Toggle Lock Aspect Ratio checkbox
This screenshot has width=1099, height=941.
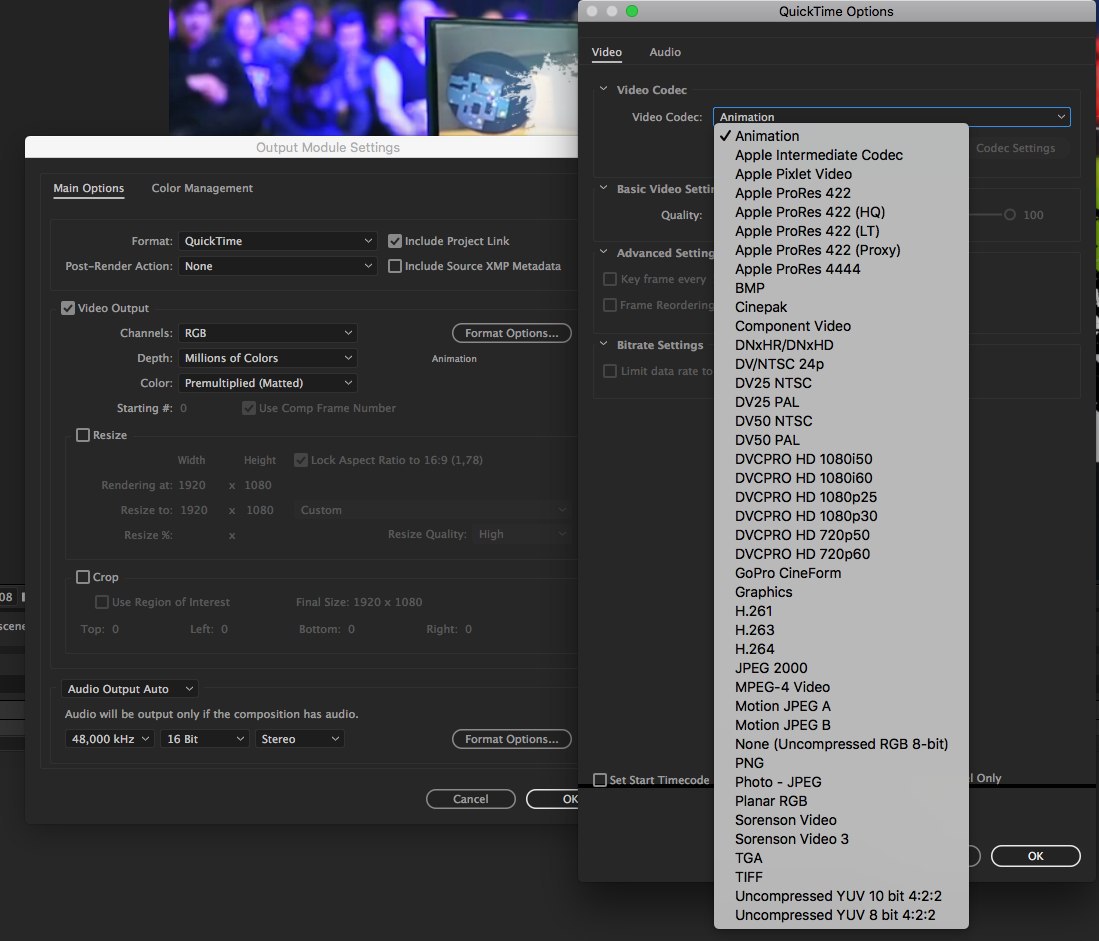pyautogui.click(x=301, y=460)
